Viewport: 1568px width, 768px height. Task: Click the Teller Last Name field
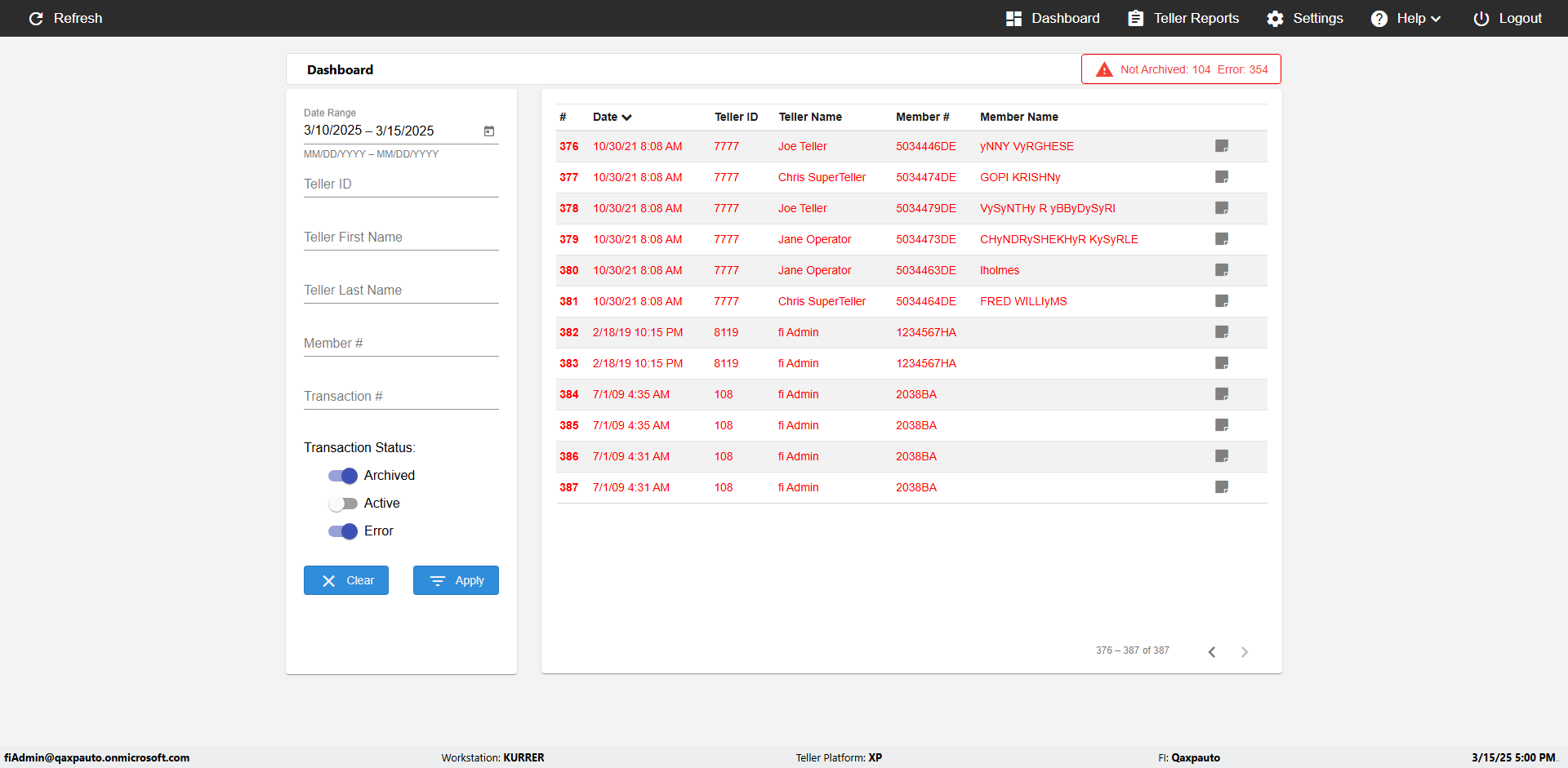[x=401, y=291]
